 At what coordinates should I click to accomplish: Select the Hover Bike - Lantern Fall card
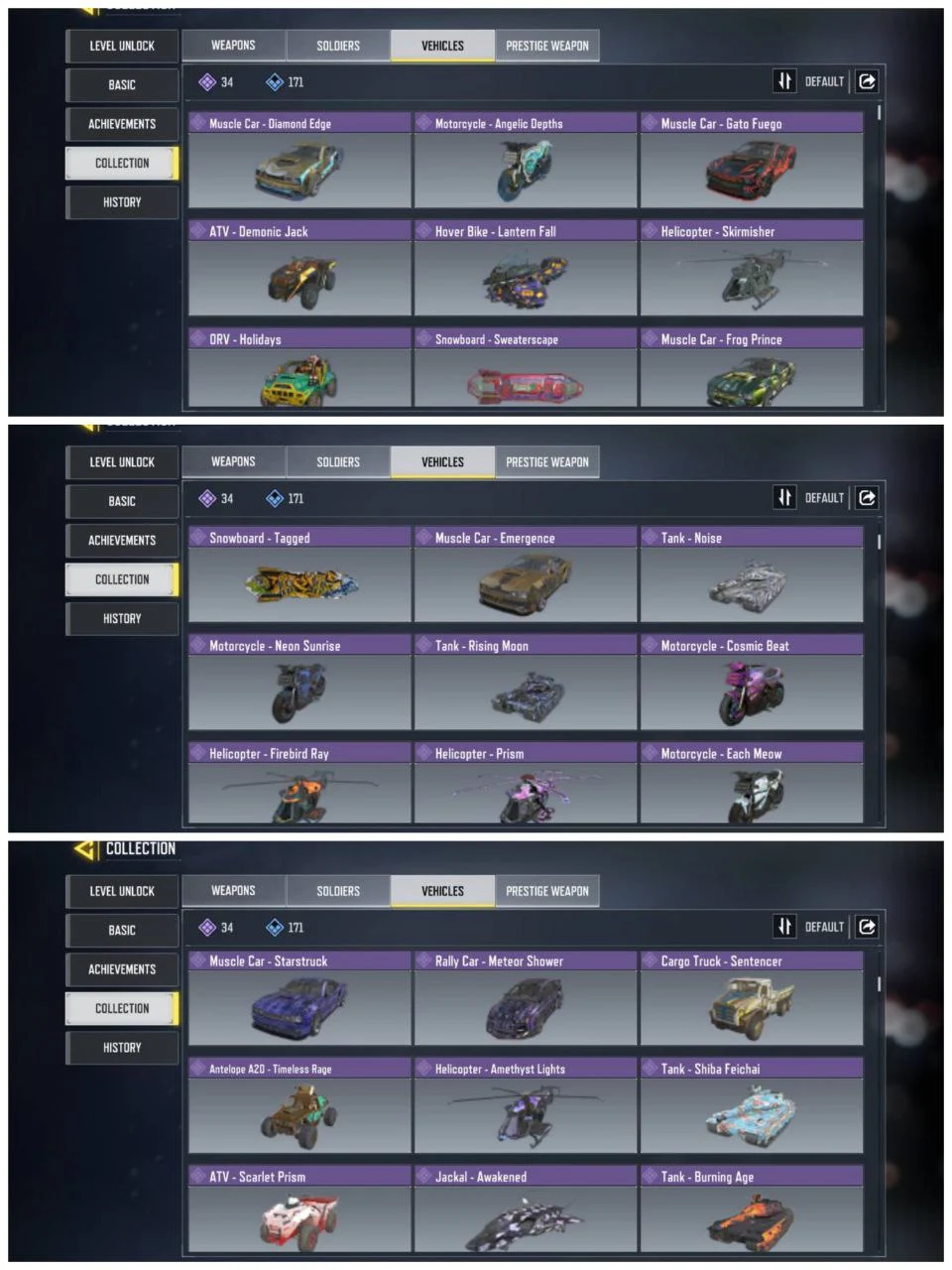pos(526,268)
